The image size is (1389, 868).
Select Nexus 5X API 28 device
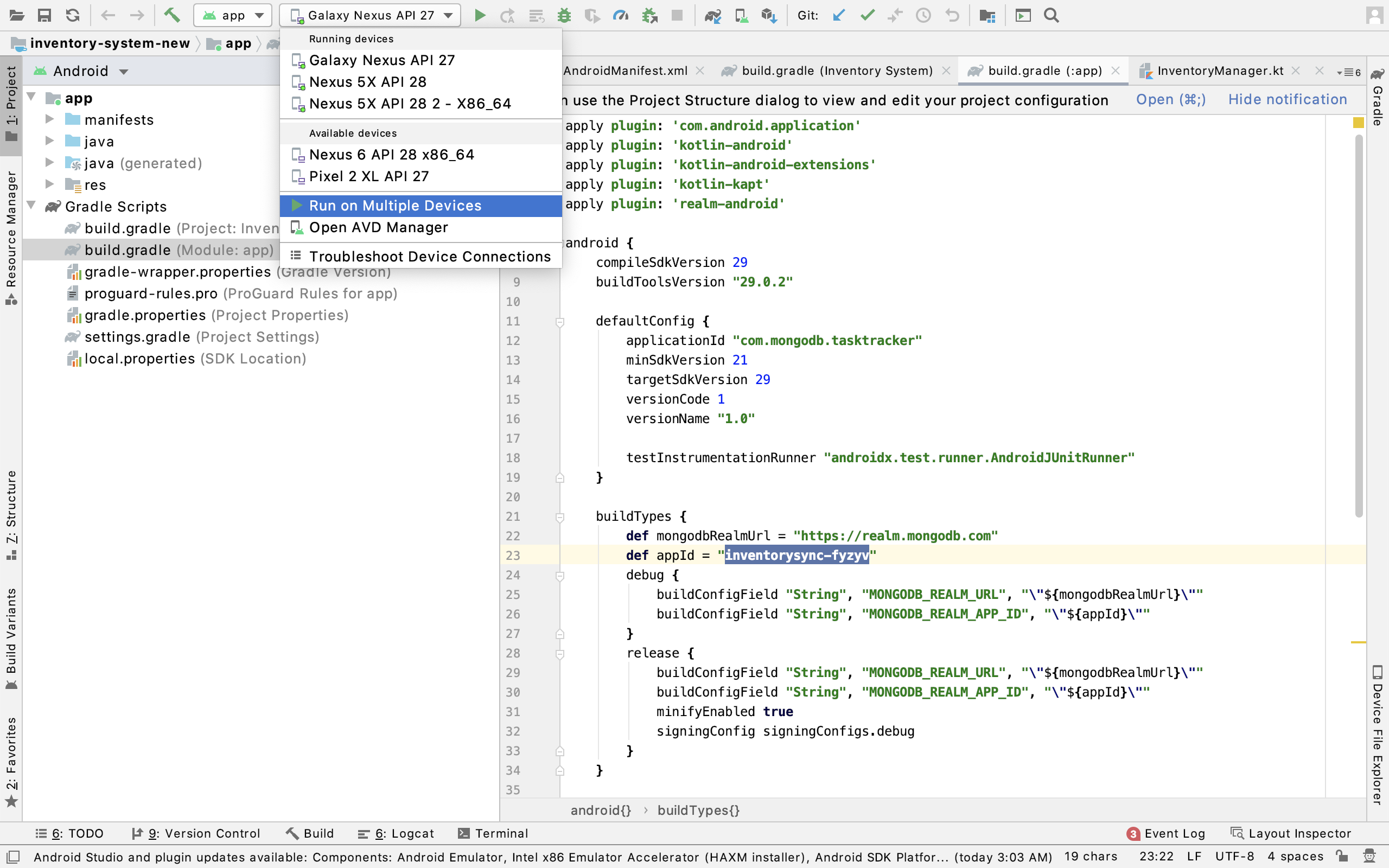(x=420, y=82)
